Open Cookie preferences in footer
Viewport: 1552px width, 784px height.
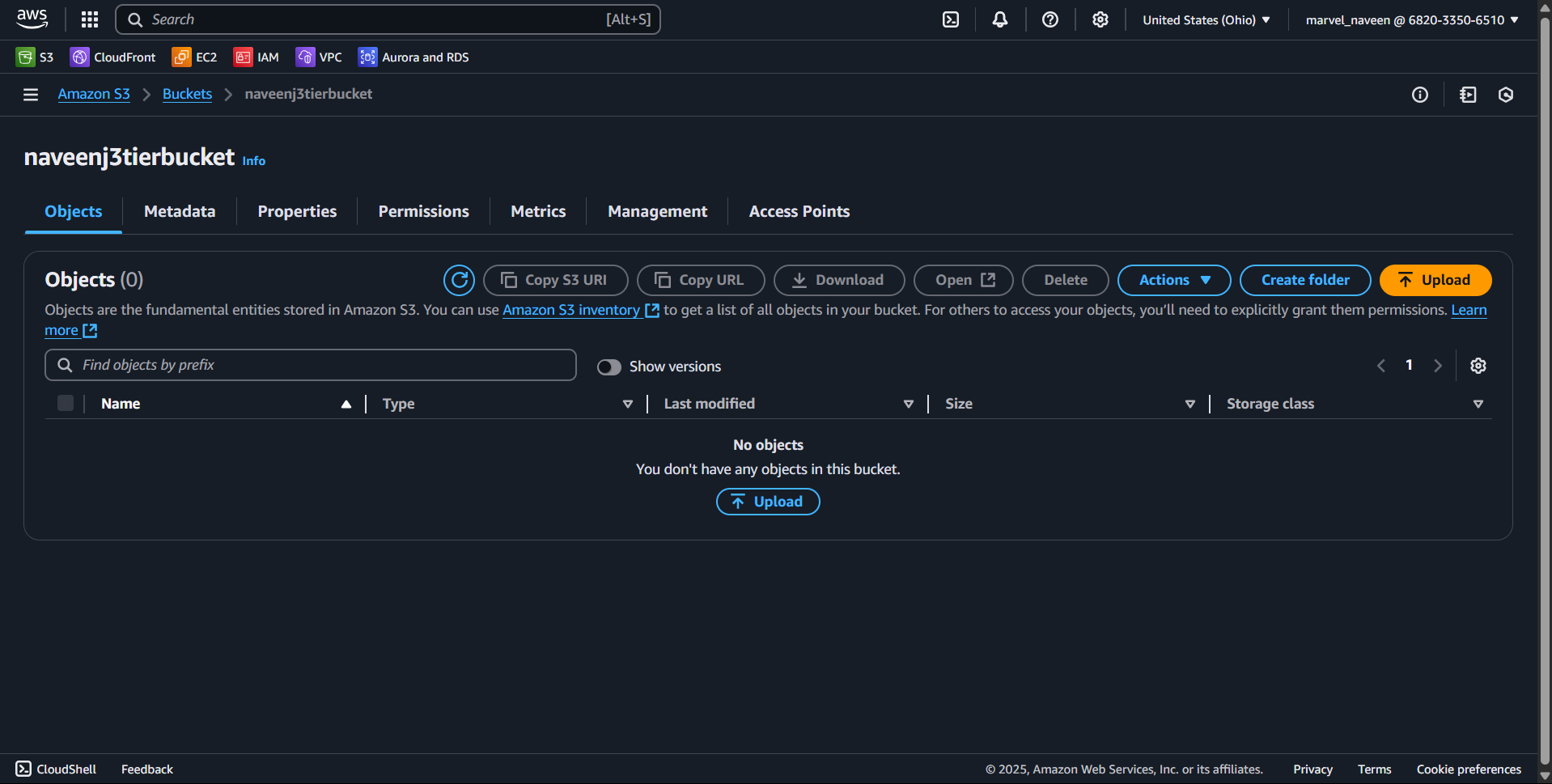(x=1469, y=769)
